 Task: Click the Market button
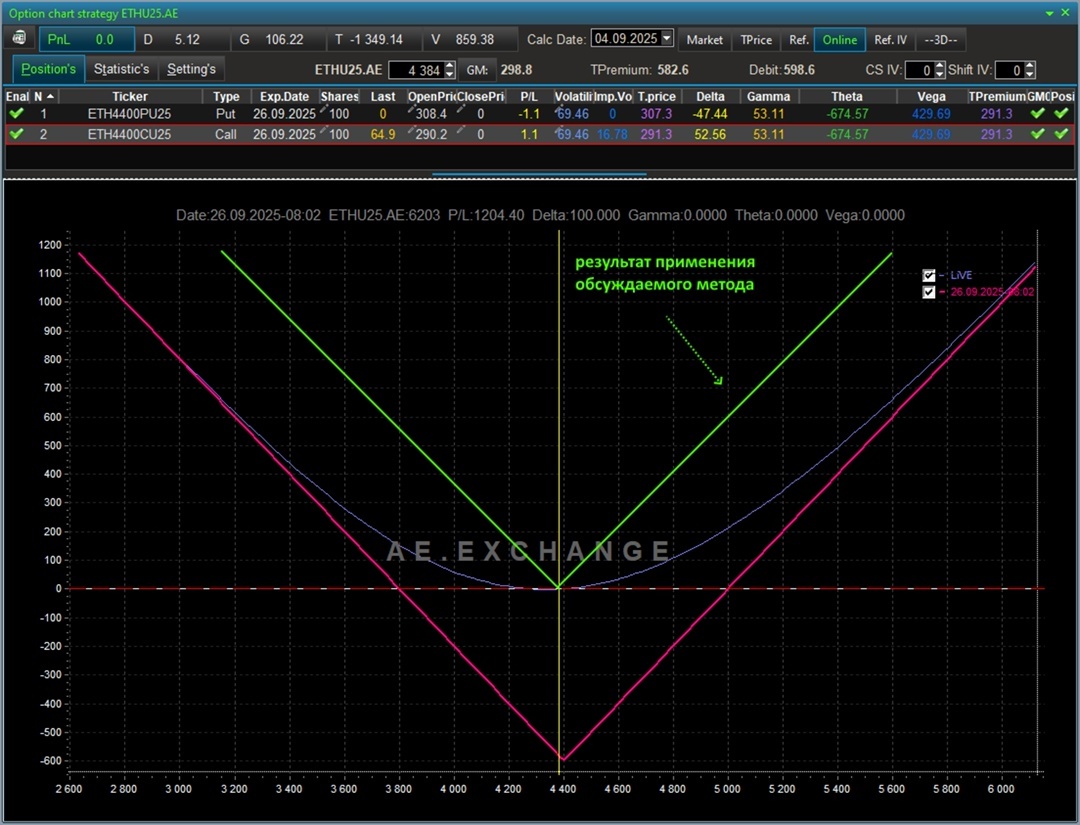coord(705,40)
